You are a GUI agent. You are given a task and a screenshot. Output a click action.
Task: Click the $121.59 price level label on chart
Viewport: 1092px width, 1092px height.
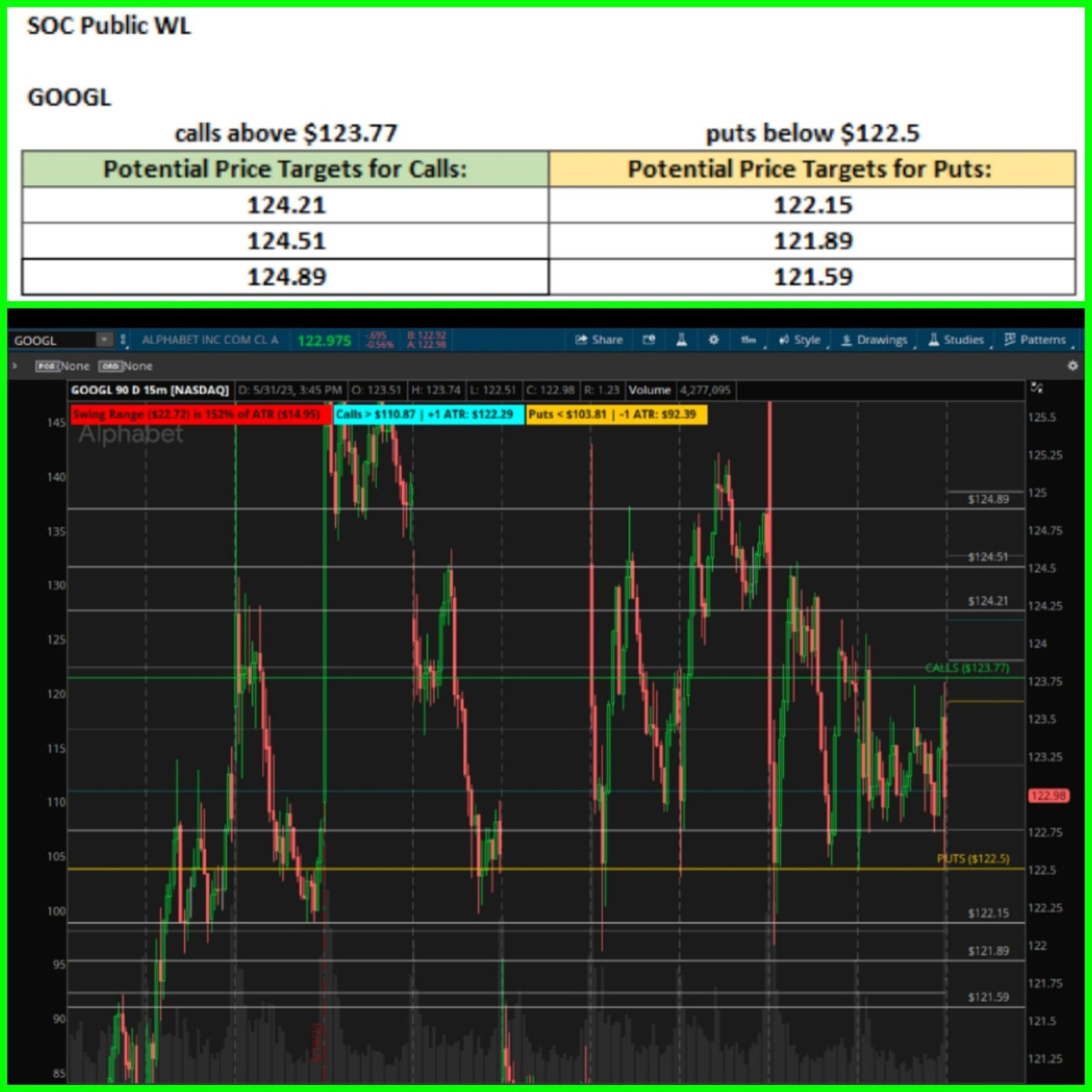click(x=988, y=997)
